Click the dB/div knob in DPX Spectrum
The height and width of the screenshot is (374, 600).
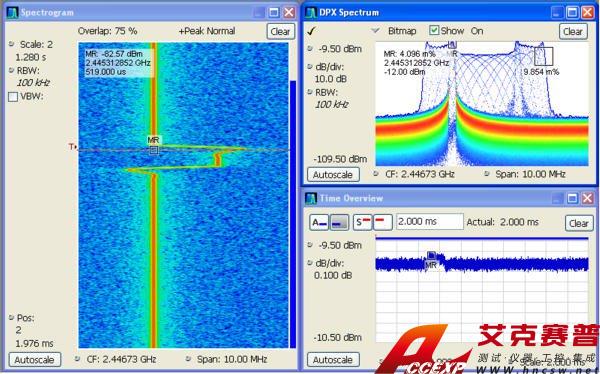pos(310,67)
